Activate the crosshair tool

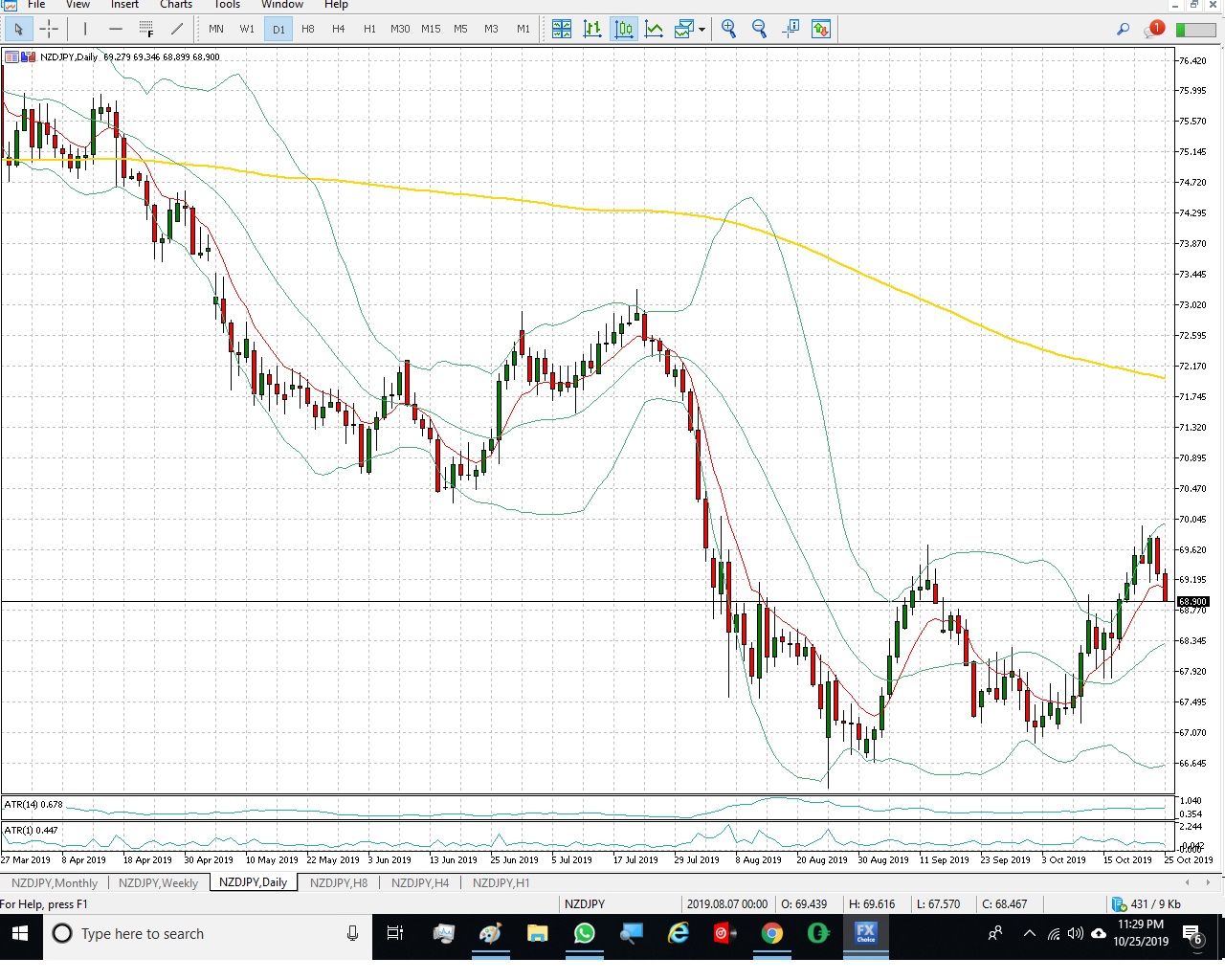coord(49,29)
